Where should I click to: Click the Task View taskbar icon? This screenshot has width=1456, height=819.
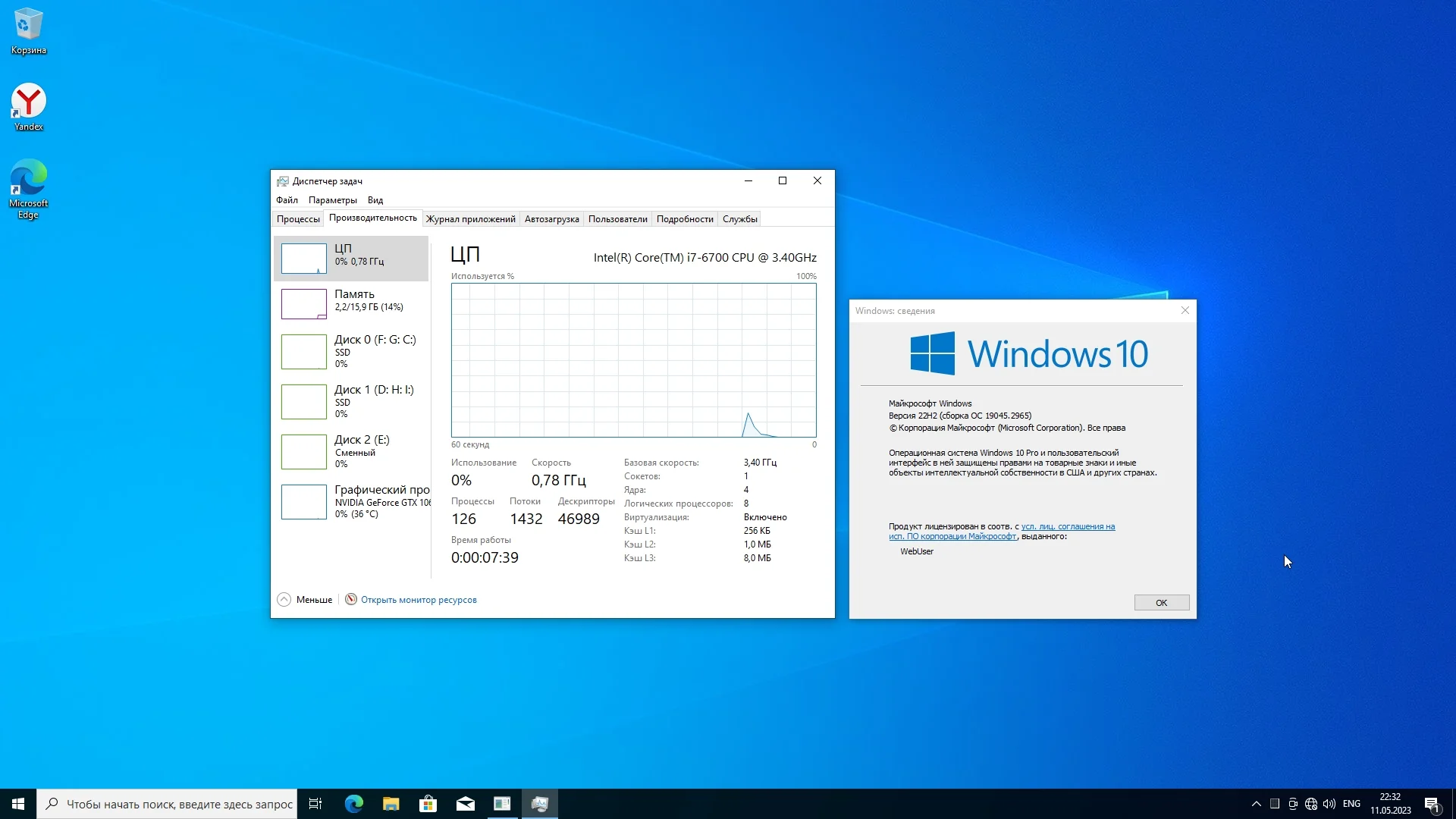tap(315, 804)
